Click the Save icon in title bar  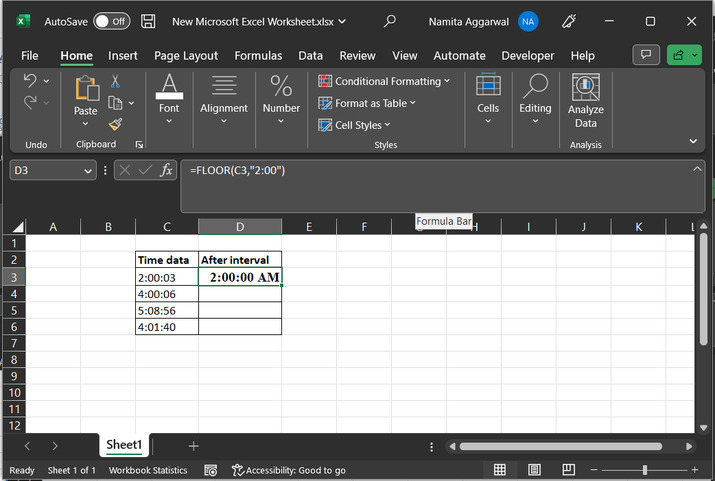(x=148, y=21)
